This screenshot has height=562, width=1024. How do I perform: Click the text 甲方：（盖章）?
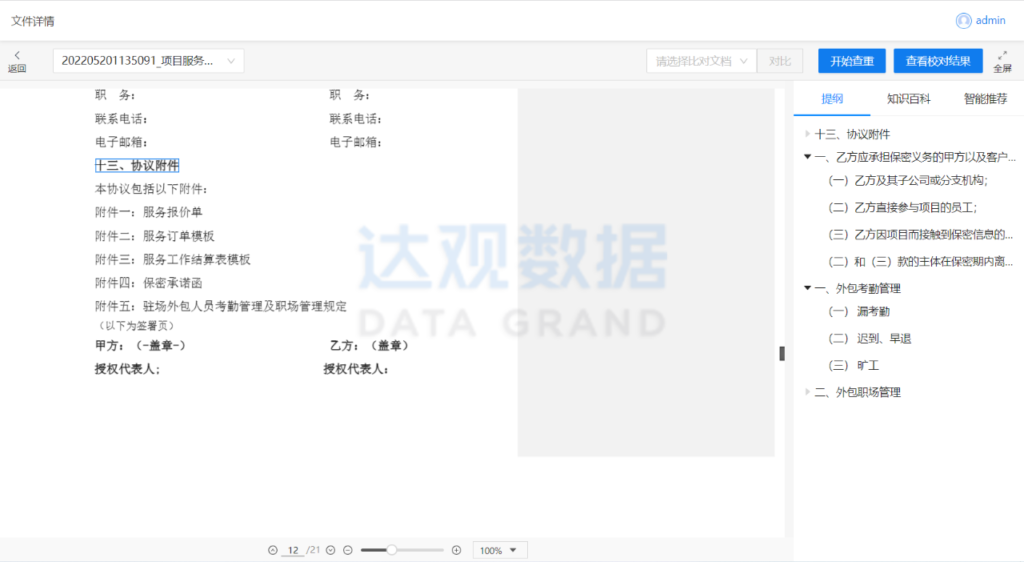tap(140, 345)
